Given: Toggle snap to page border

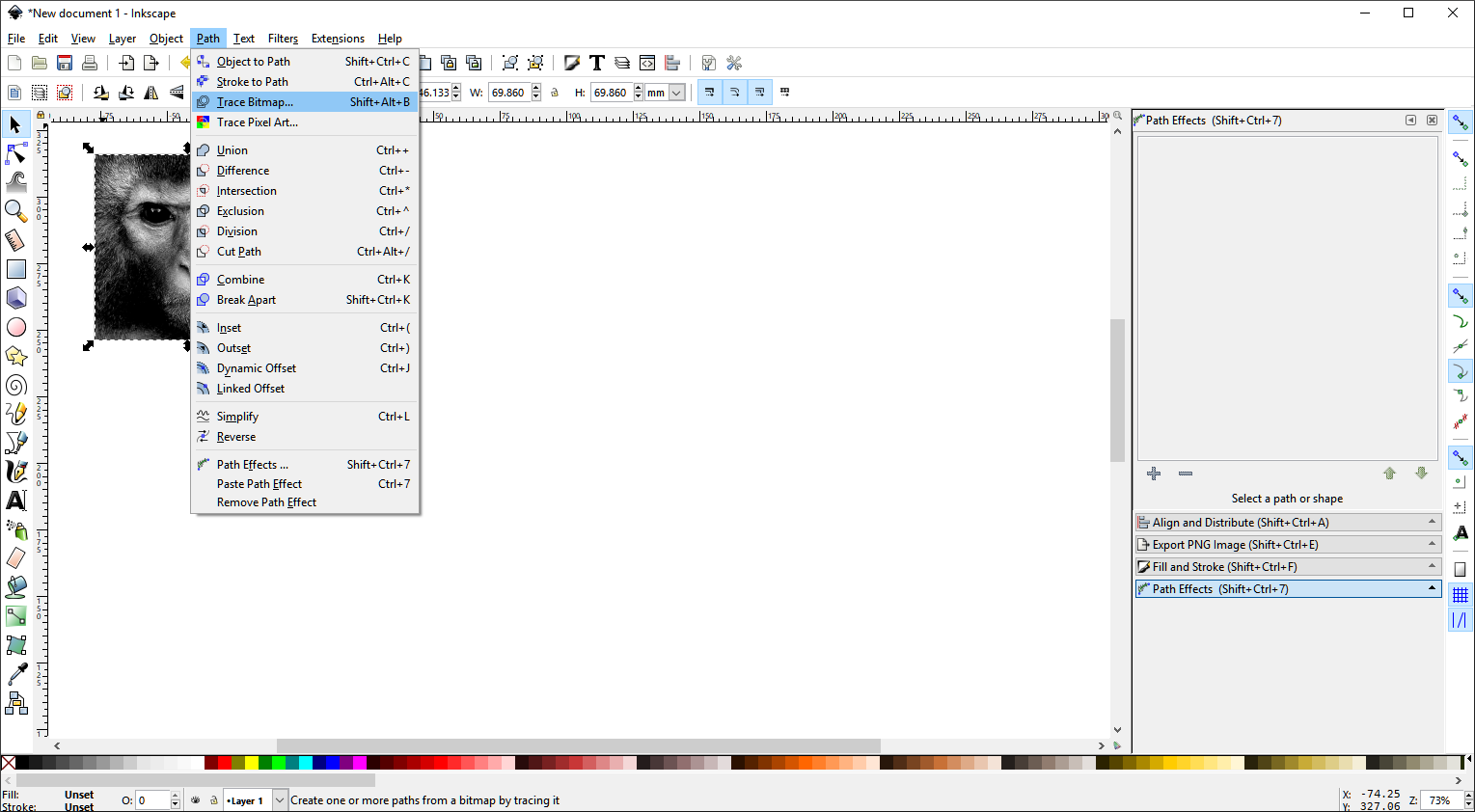Looking at the screenshot, I should (x=1461, y=570).
